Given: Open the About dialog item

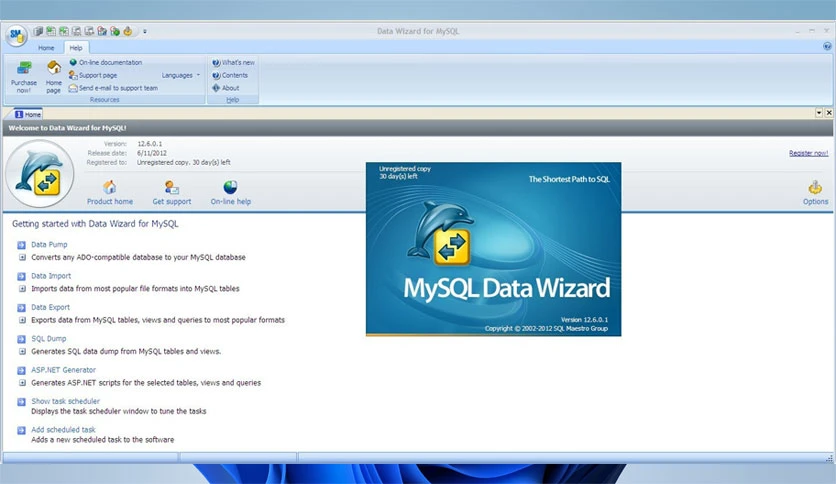Looking at the screenshot, I should pos(226,88).
